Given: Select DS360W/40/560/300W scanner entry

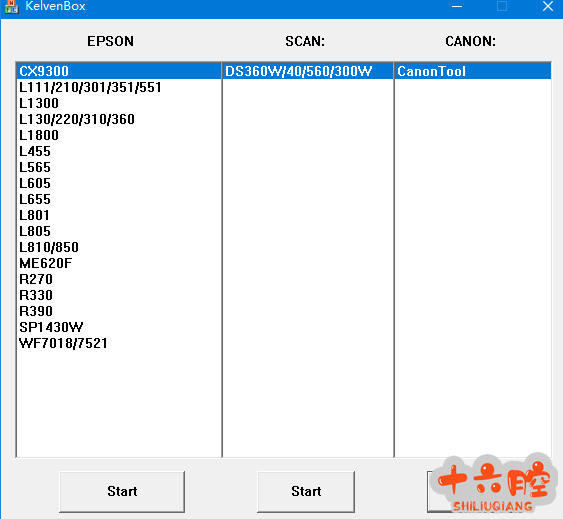Looking at the screenshot, I should 308,71.
